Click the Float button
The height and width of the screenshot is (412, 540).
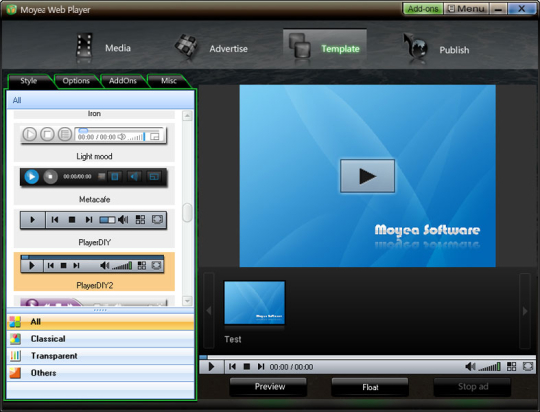[370, 387]
